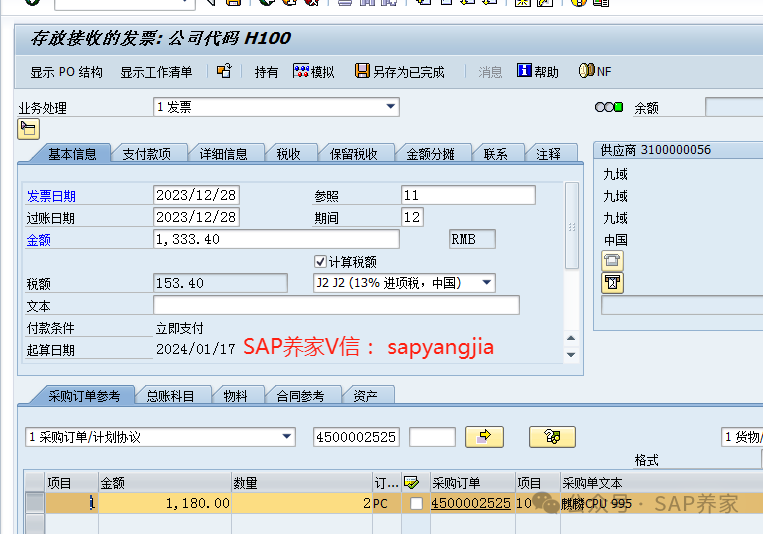
Task: Click the 持有 hold button
Action: click(266, 72)
